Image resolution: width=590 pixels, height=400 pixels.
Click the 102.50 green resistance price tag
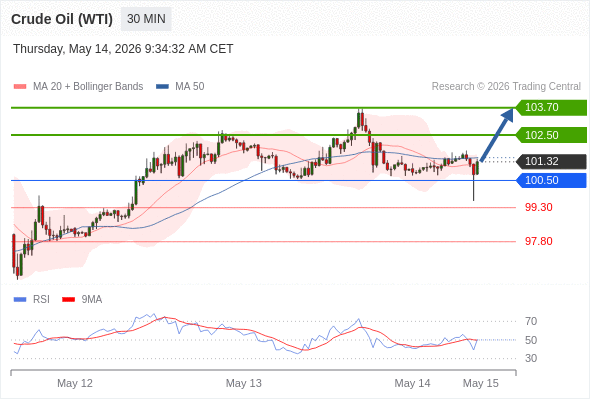click(x=551, y=135)
